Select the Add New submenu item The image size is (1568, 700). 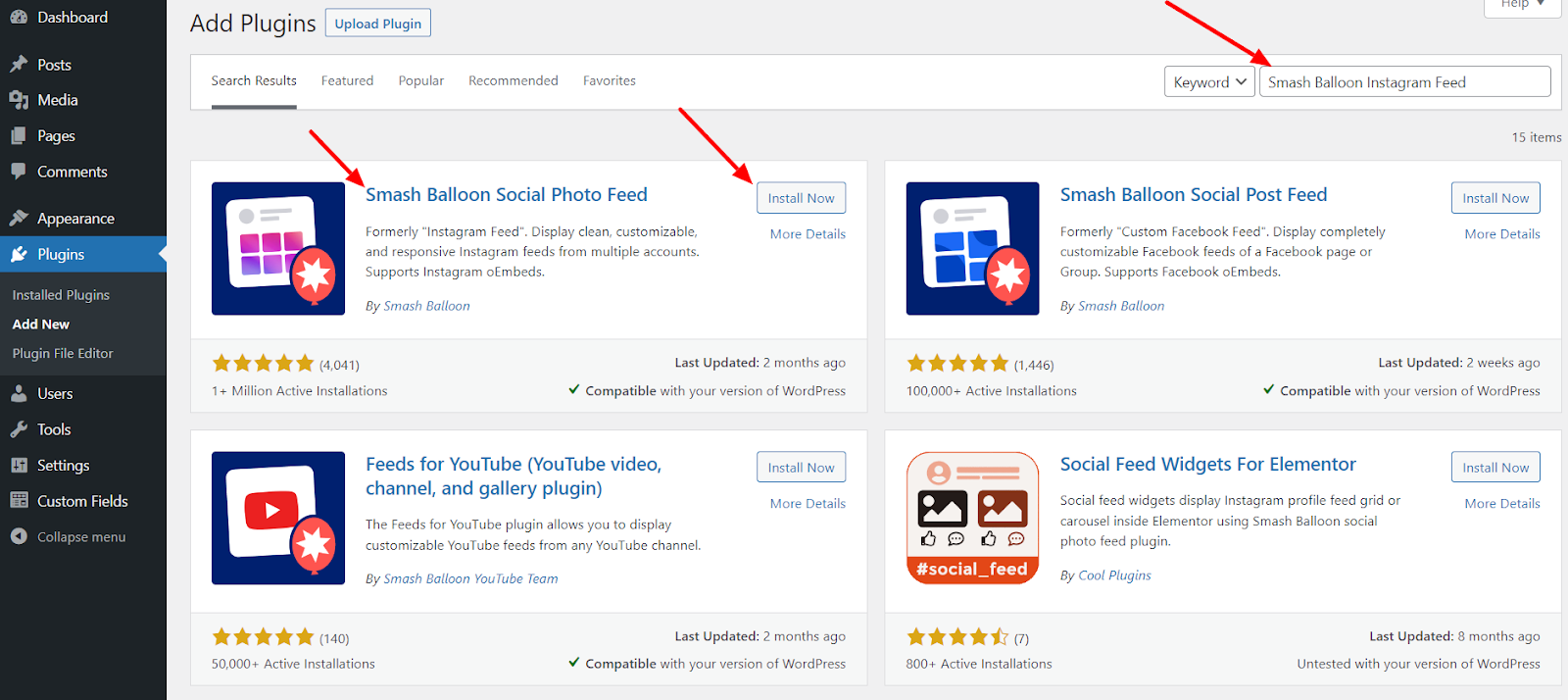click(41, 325)
